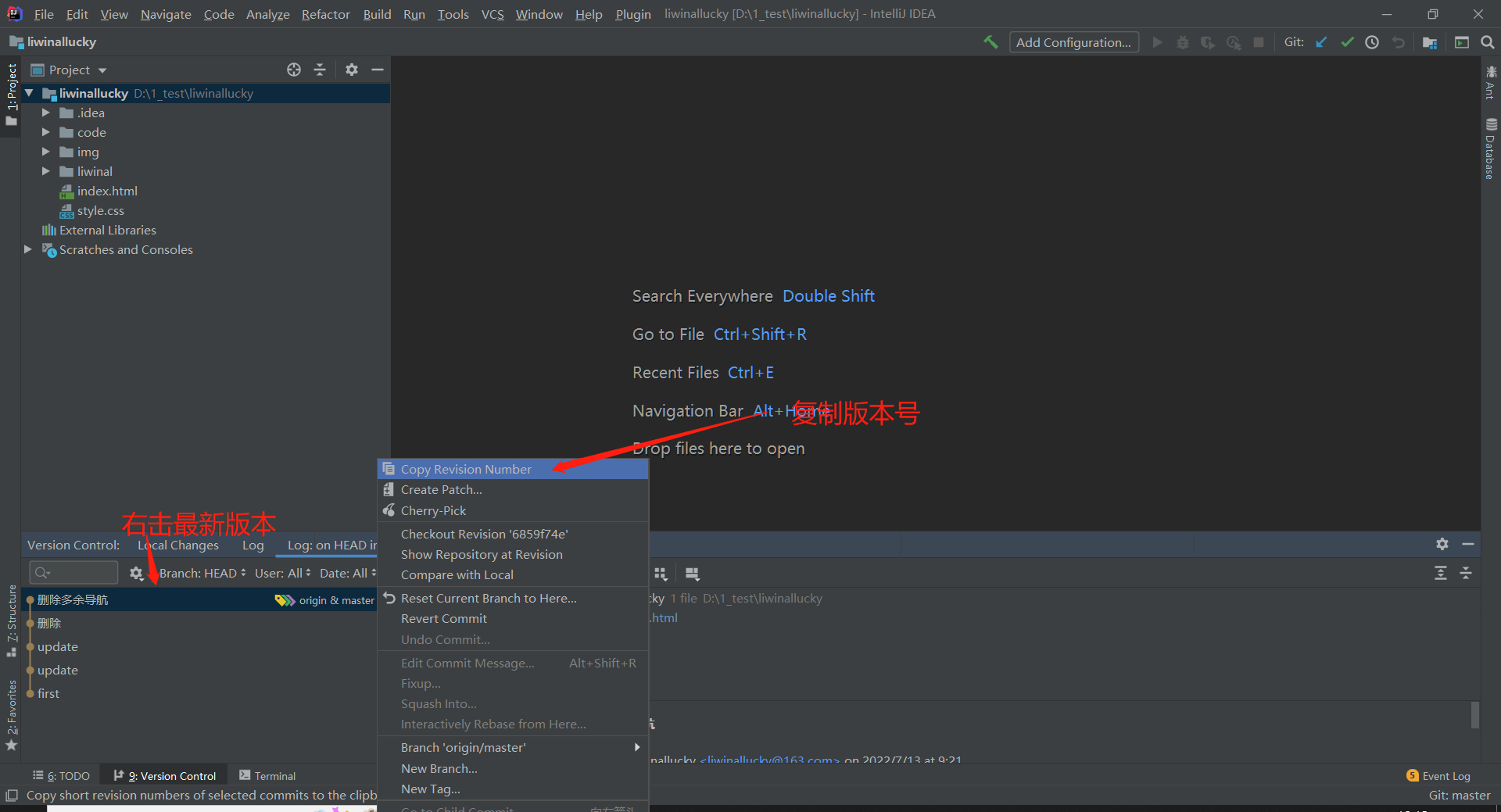The image size is (1501, 812).
Task: Open the Refactor menu
Action: pyautogui.click(x=326, y=14)
